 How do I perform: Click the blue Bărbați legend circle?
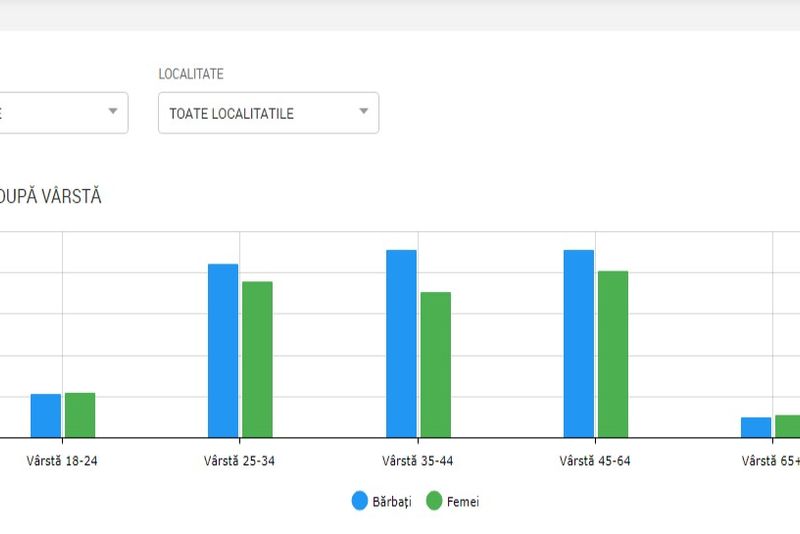pyautogui.click(x=360, y=501)
